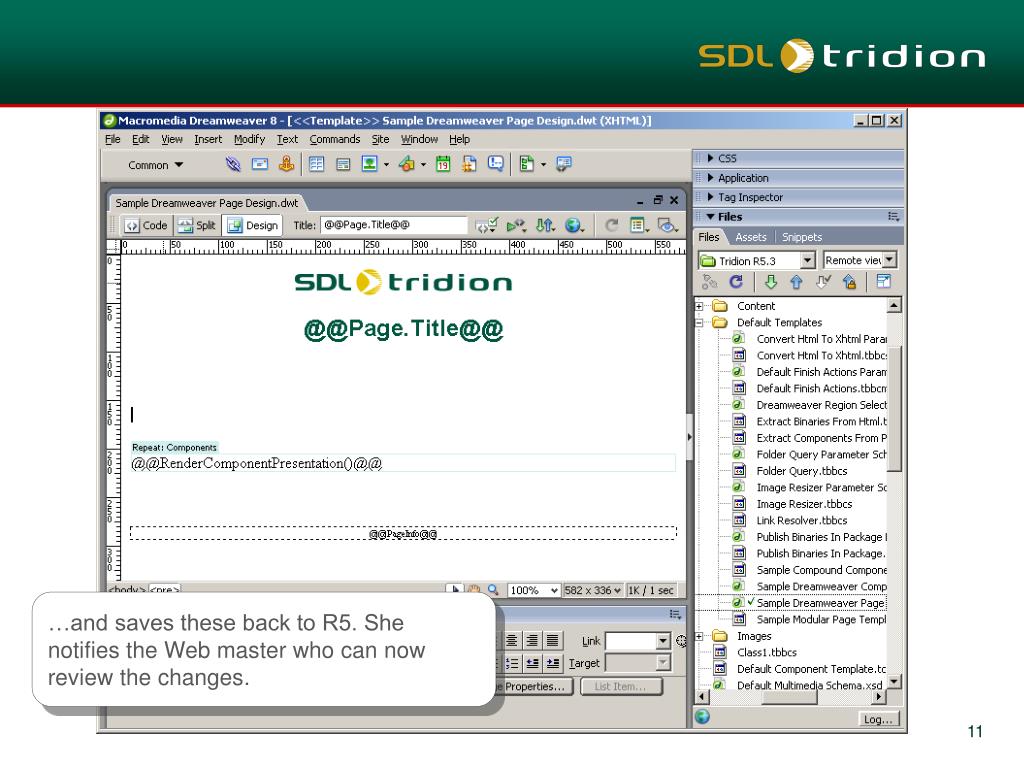
Task: Insert a comment from the Common bar
Action: point(496,164)
